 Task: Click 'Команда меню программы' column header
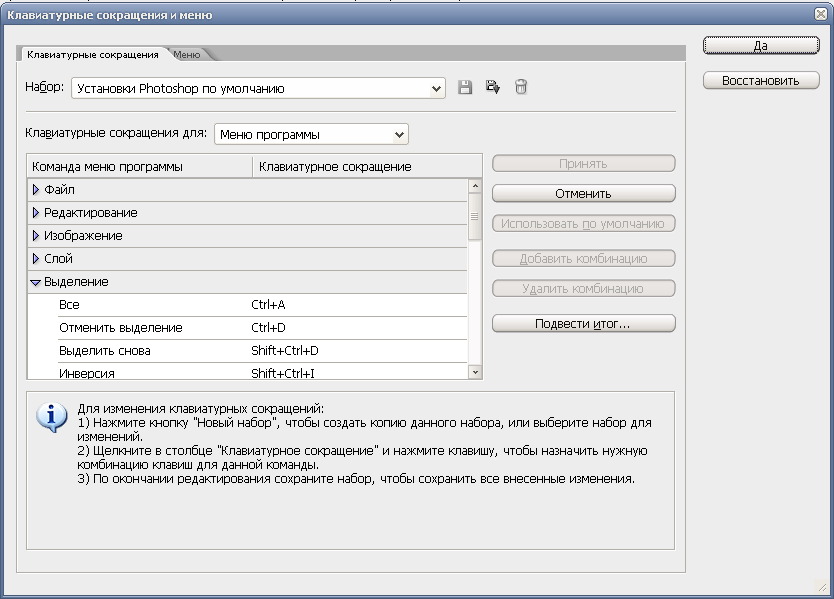139,167
